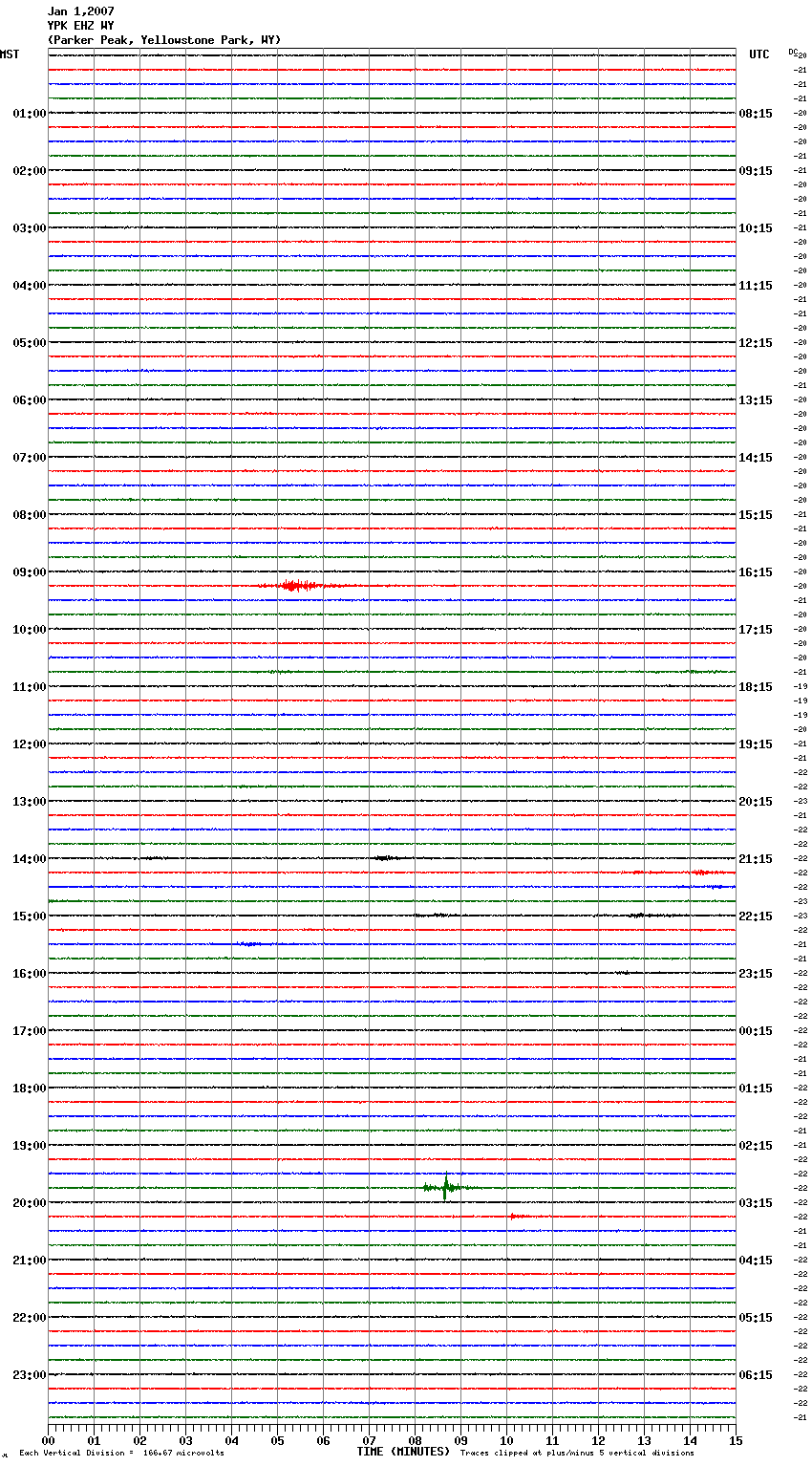Click the UTC '22:15' time label
The image size is (812, 1466).
coord(756,916)
